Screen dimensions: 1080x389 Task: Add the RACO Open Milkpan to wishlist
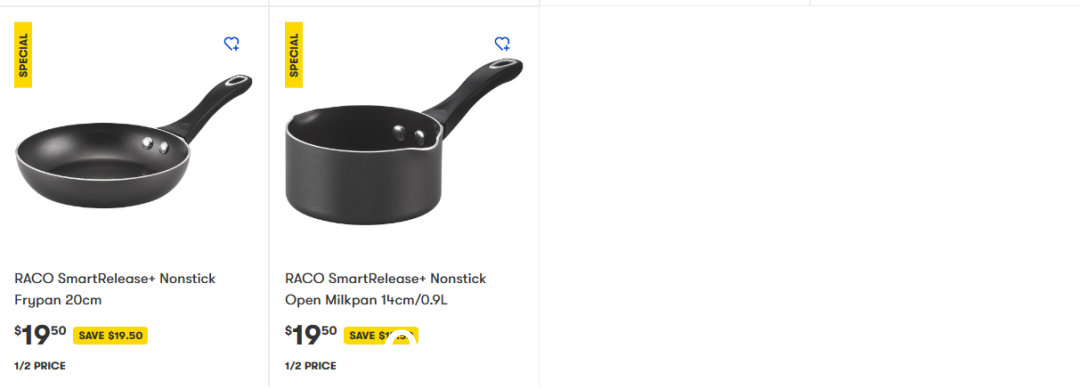coord(503,44)
